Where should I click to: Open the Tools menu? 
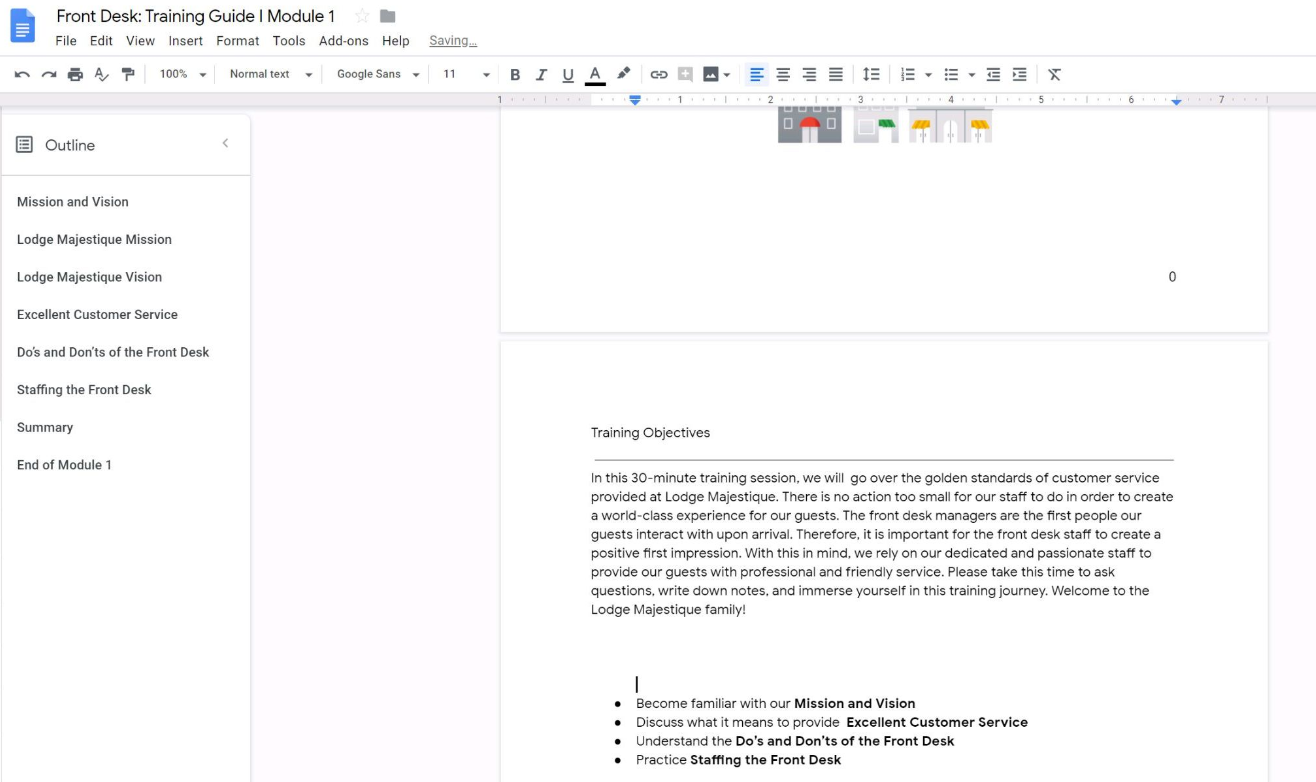(x=289, y=41)
